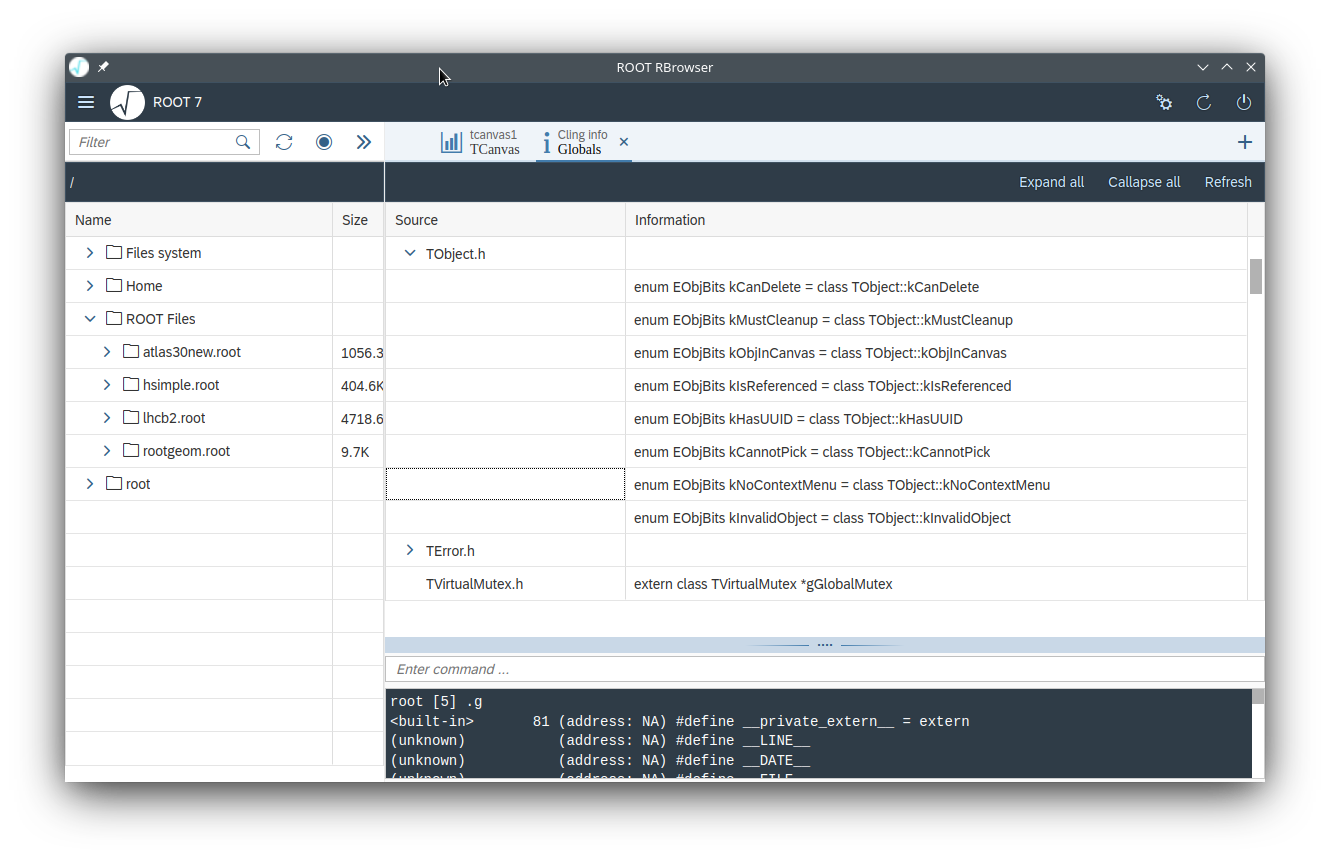Viewport: 1330px width, 859px height.
Task: Click the gGlobalMutex information cell
Action: click(x=936, y=584)
